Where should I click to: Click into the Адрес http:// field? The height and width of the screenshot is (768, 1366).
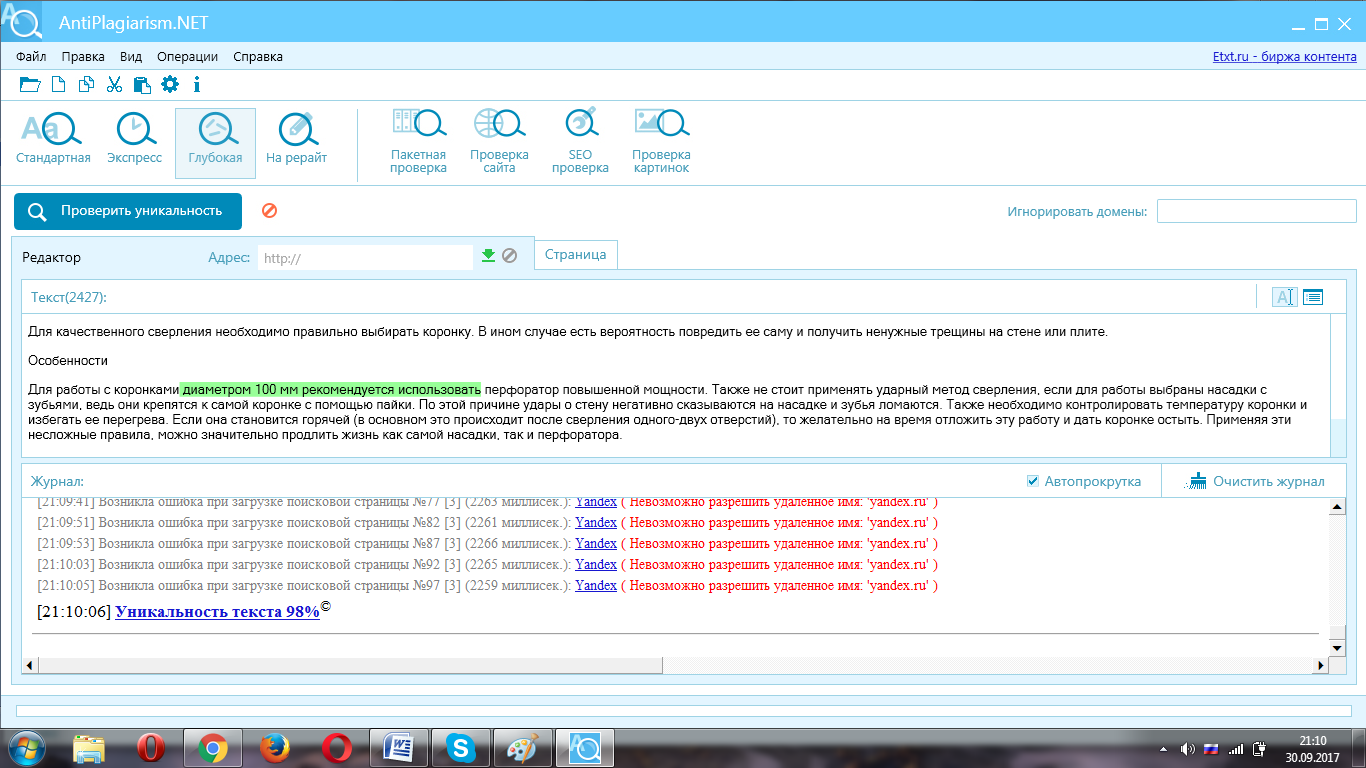[x=365, y=258]
